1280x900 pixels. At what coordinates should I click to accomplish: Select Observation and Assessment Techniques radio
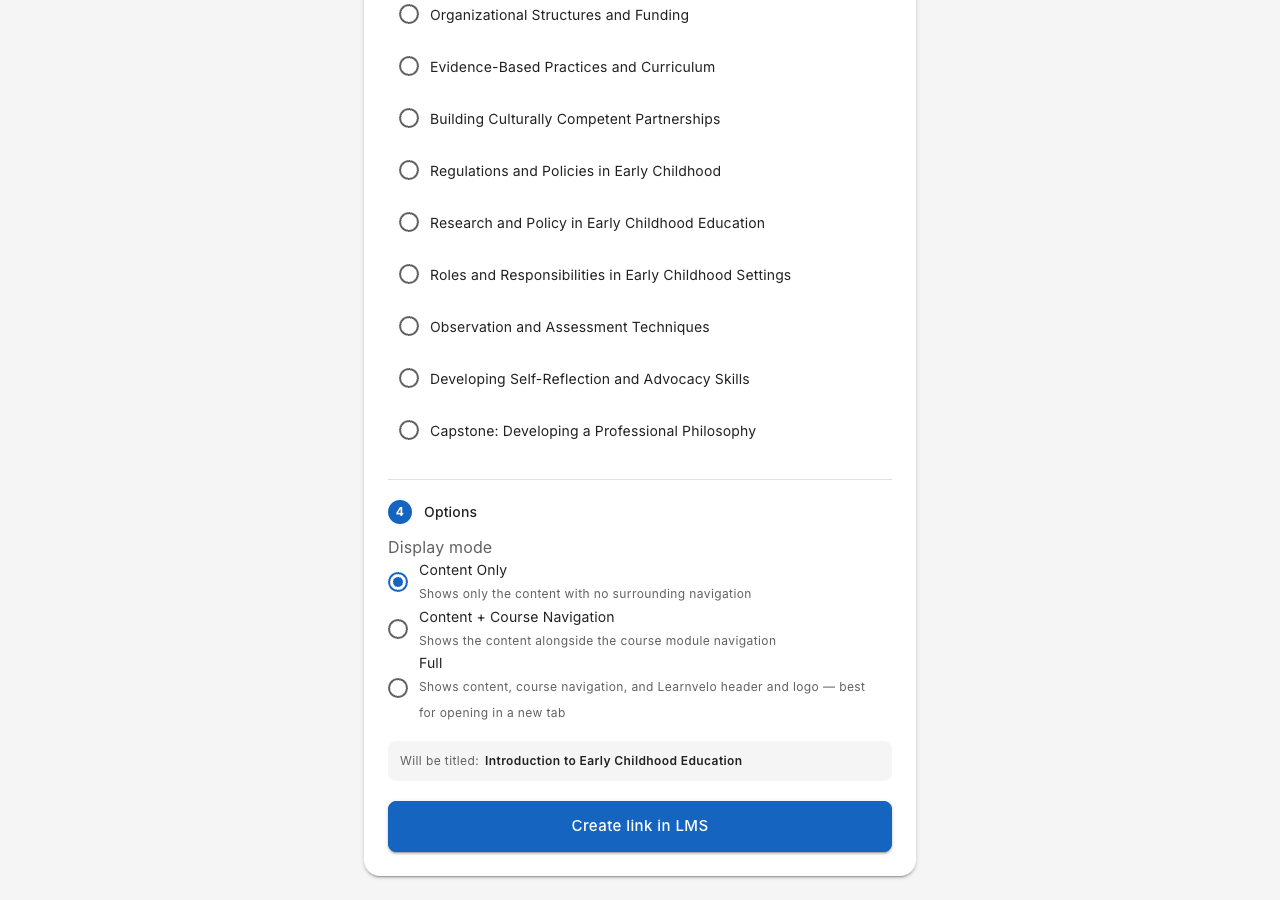click(x=409, y=326)
